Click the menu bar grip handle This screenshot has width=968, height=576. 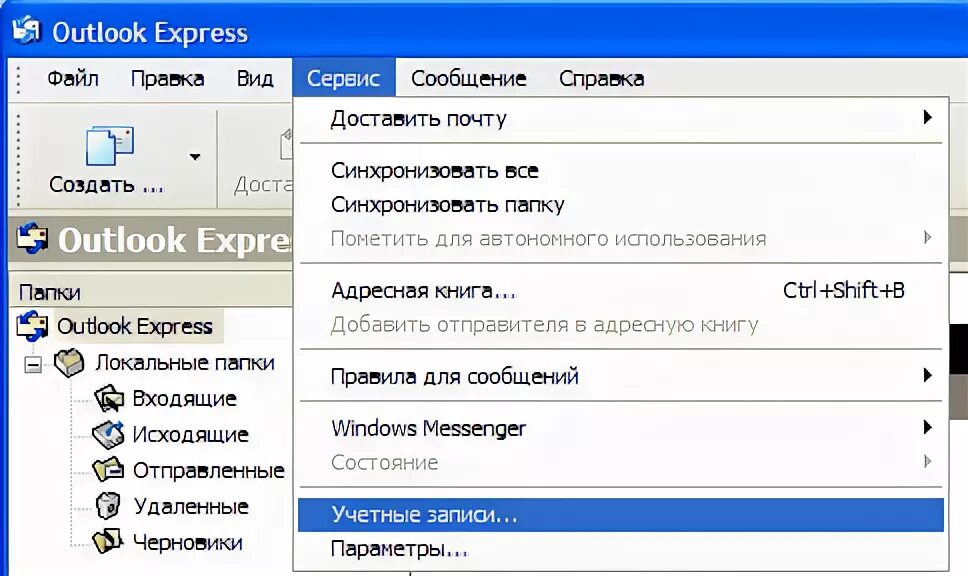[18, 78]
